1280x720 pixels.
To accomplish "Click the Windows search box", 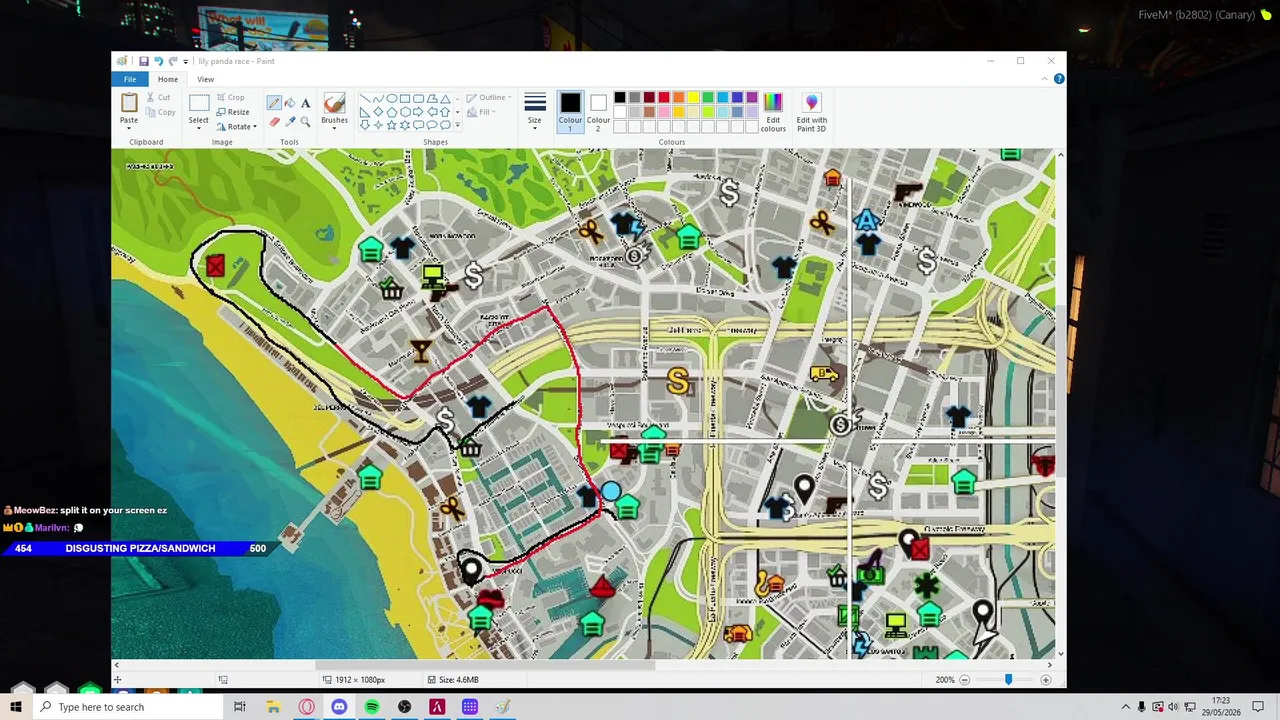I will click(128, 707).
